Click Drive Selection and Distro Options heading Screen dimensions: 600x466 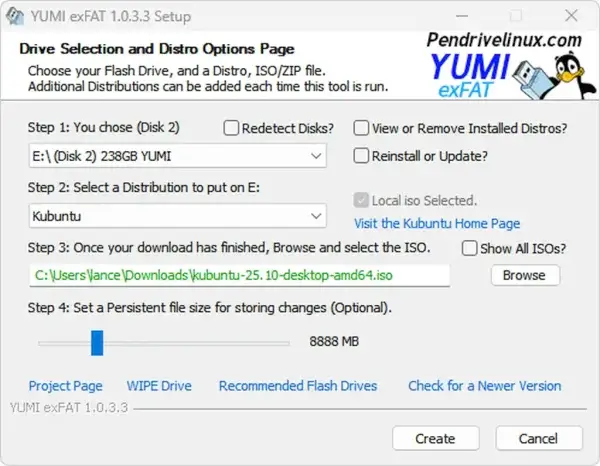coord(157,49)
